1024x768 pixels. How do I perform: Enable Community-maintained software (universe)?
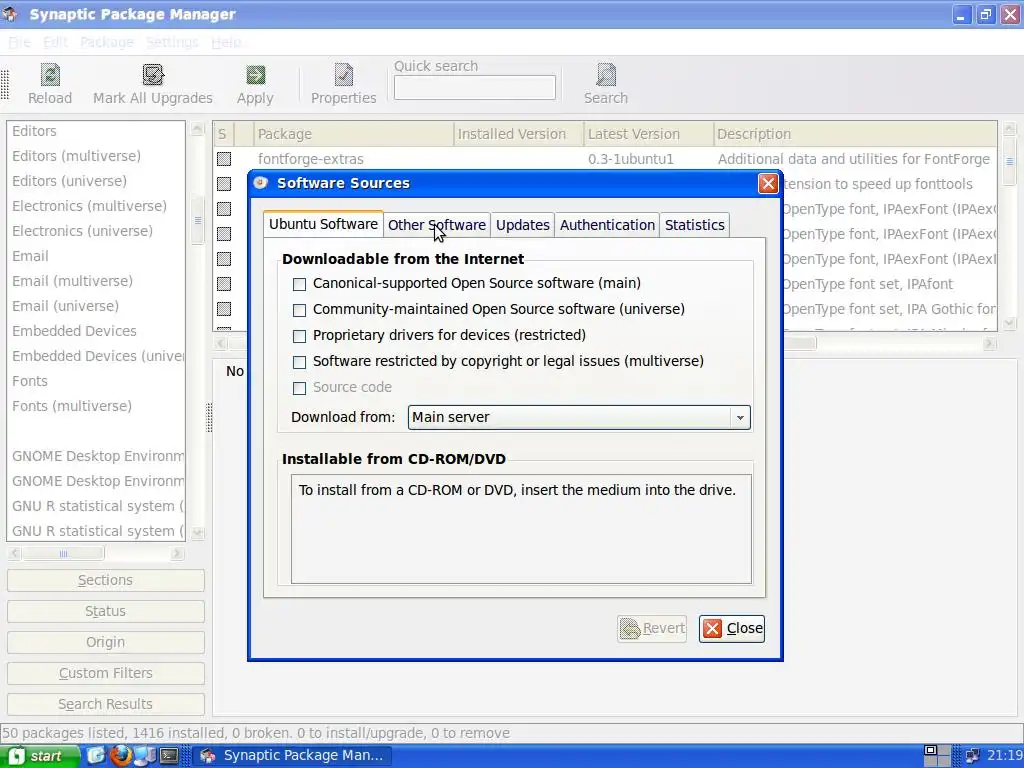pyautogui.click(x=299, y=310)
